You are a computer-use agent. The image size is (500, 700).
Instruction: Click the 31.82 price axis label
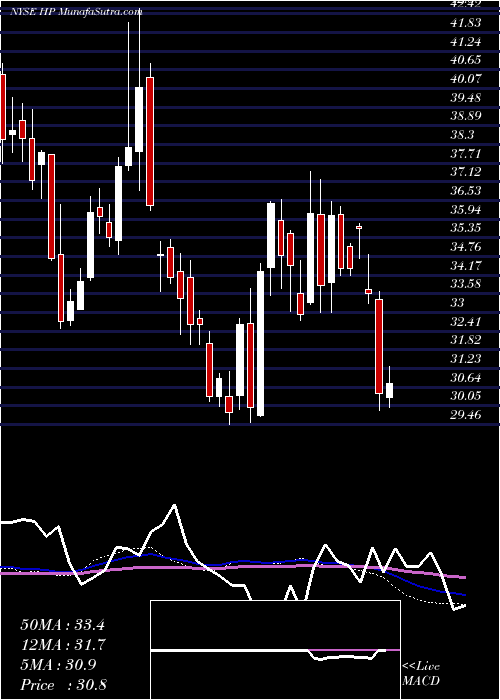466,339
